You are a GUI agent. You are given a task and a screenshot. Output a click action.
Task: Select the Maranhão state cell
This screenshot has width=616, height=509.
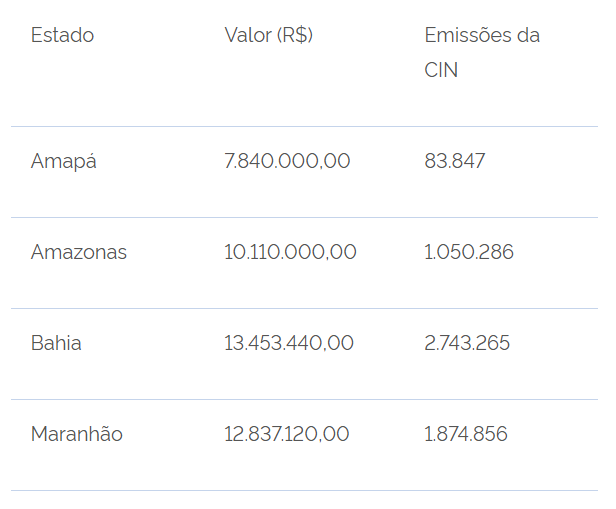tap(77, 434)
